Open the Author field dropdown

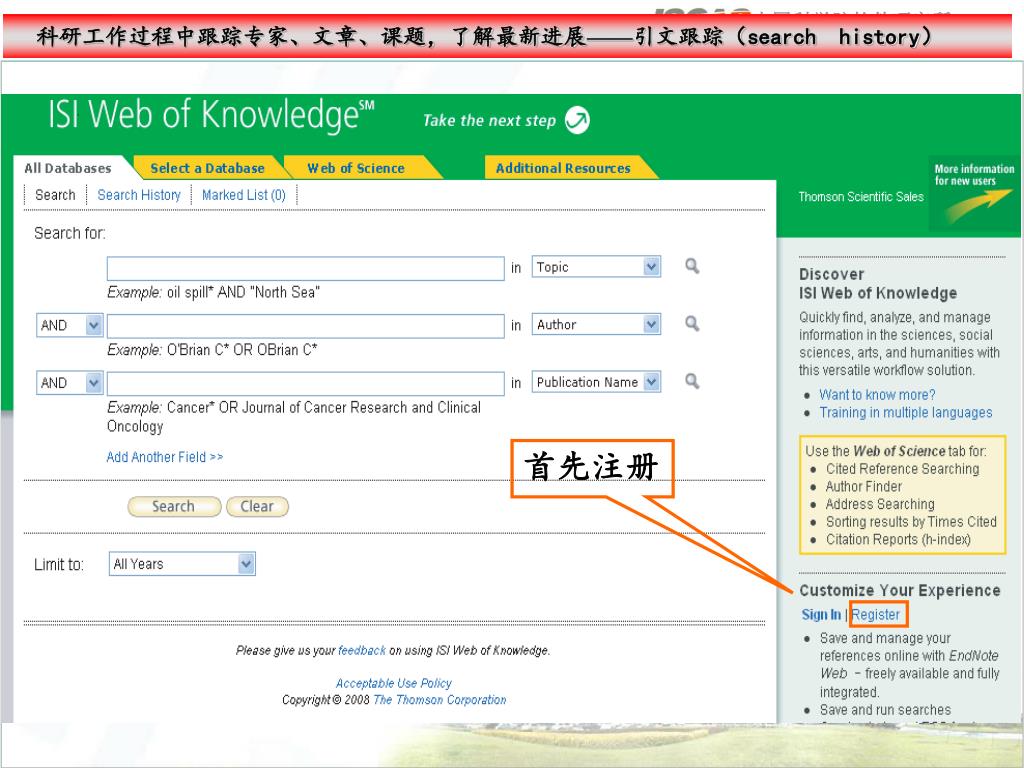[x=651, y=324]
